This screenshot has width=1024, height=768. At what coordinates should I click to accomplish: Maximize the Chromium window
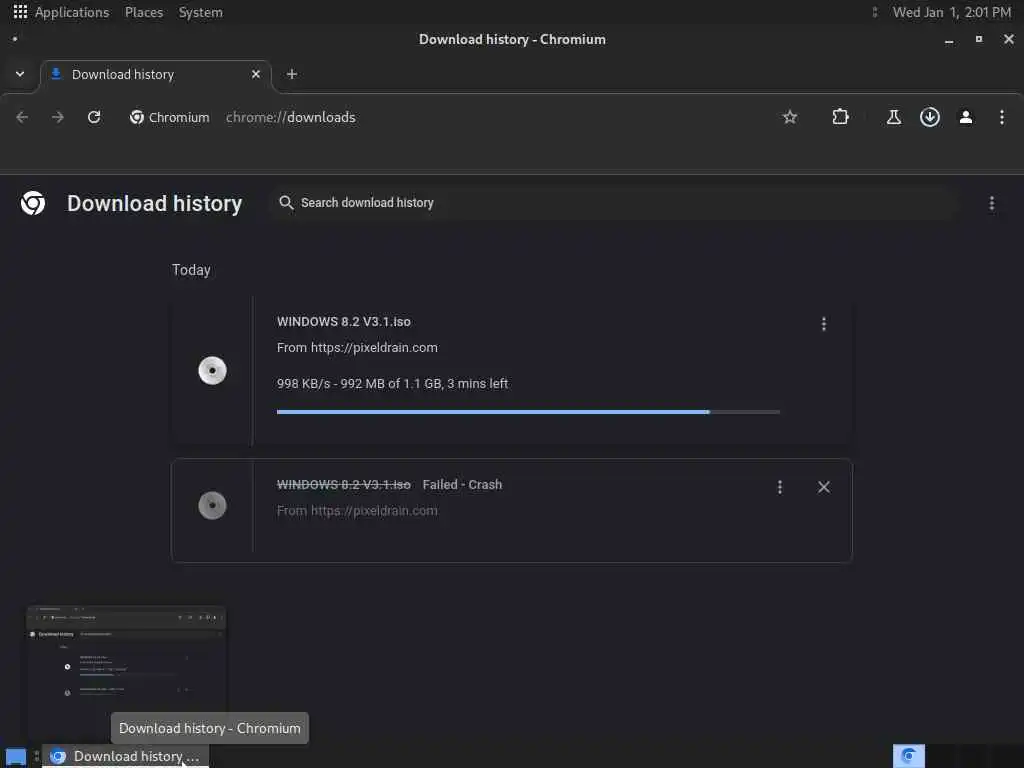click(978, 40)
